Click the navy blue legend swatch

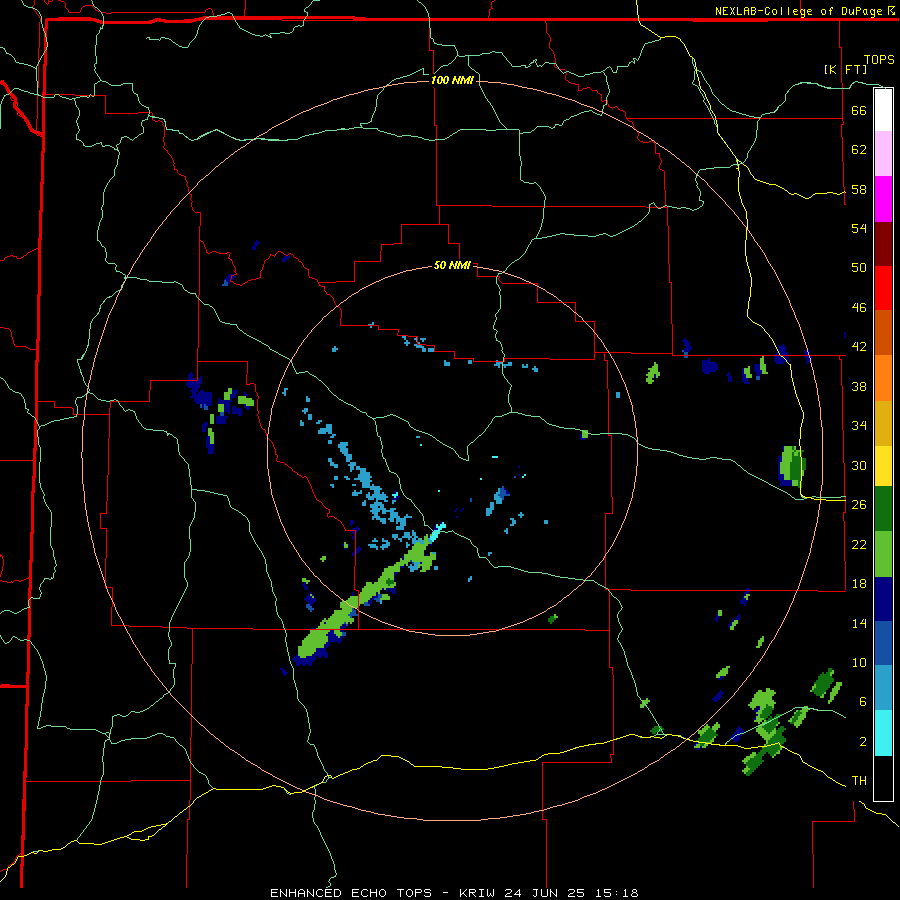(x=883, y=599)
